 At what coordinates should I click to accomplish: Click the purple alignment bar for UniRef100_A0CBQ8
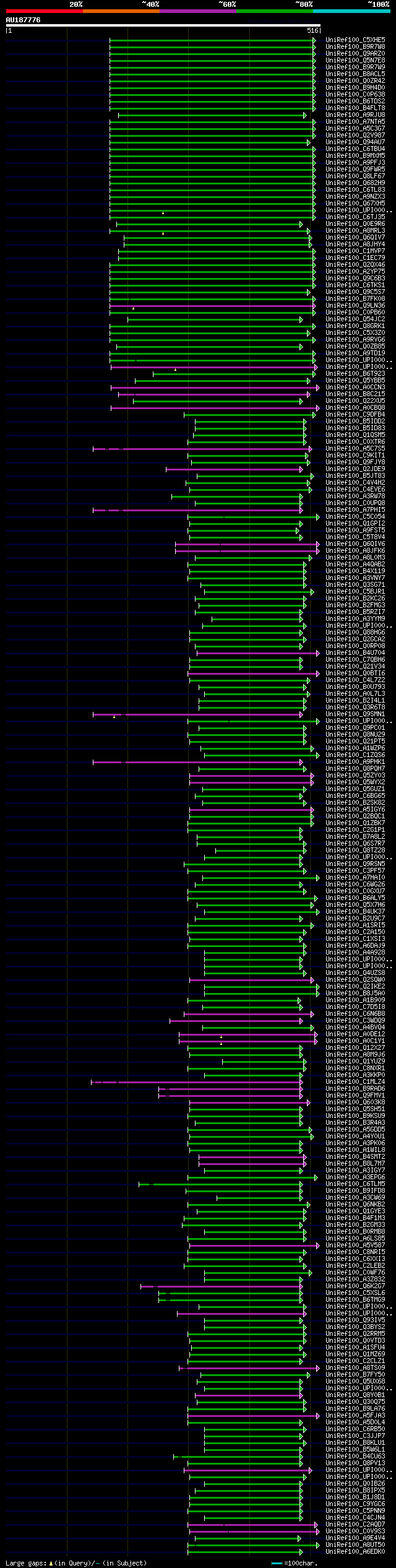pyautogui.click(x=215, y=408)
